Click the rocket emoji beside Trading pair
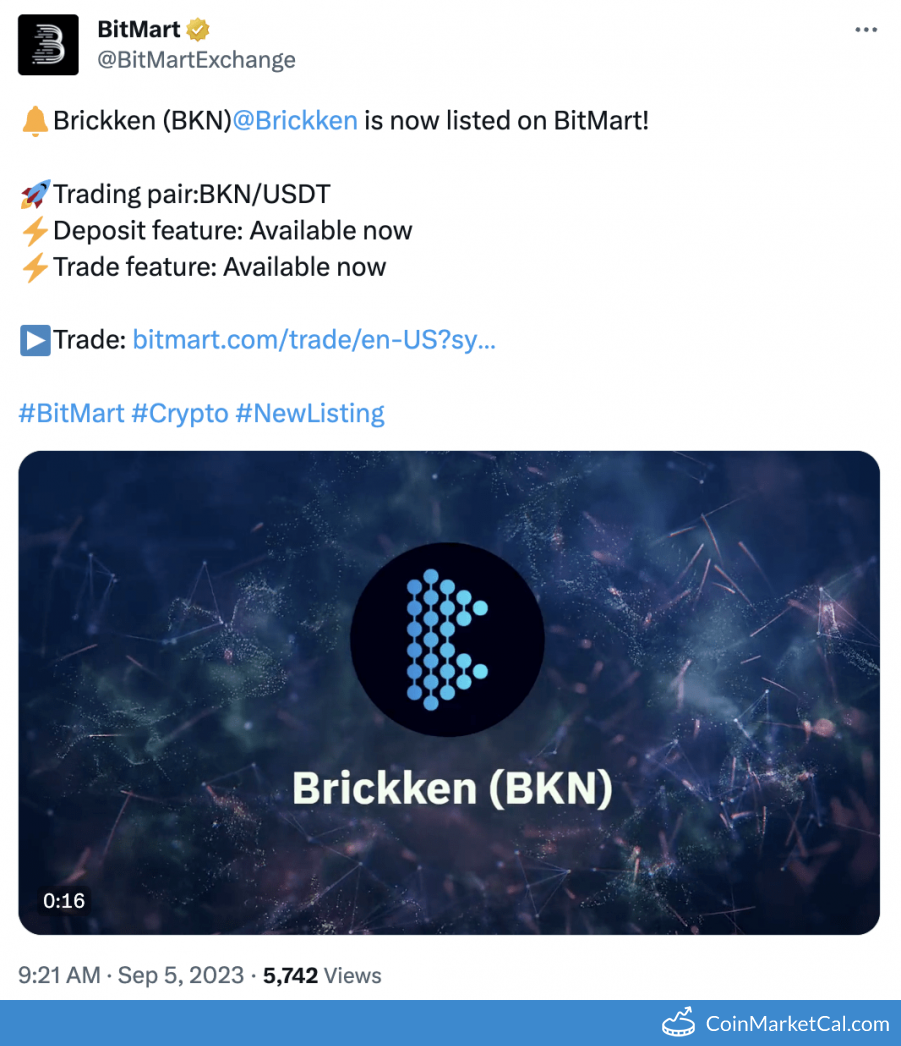The width and height of the screenshot is (901, 1046). pos(34,194)
